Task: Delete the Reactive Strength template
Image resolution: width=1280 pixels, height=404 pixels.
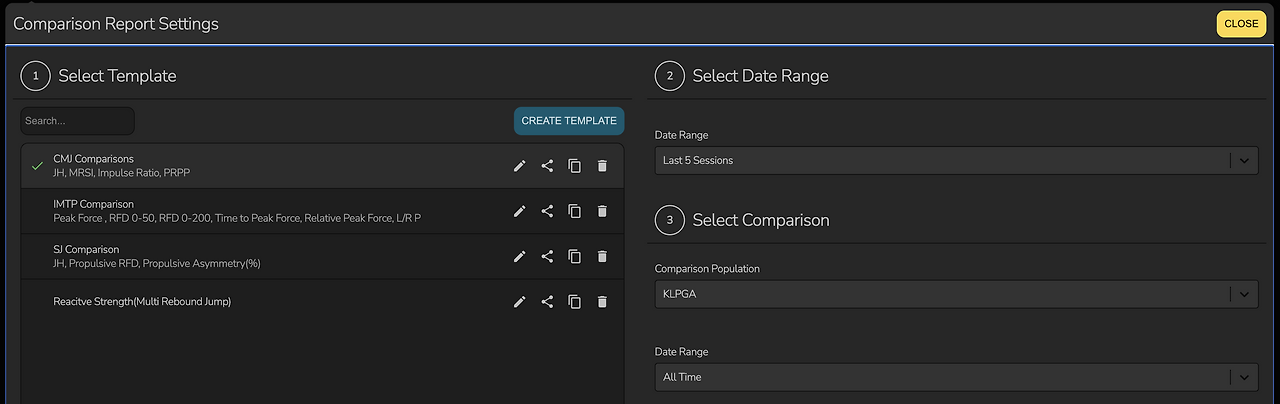Action: 602,301
